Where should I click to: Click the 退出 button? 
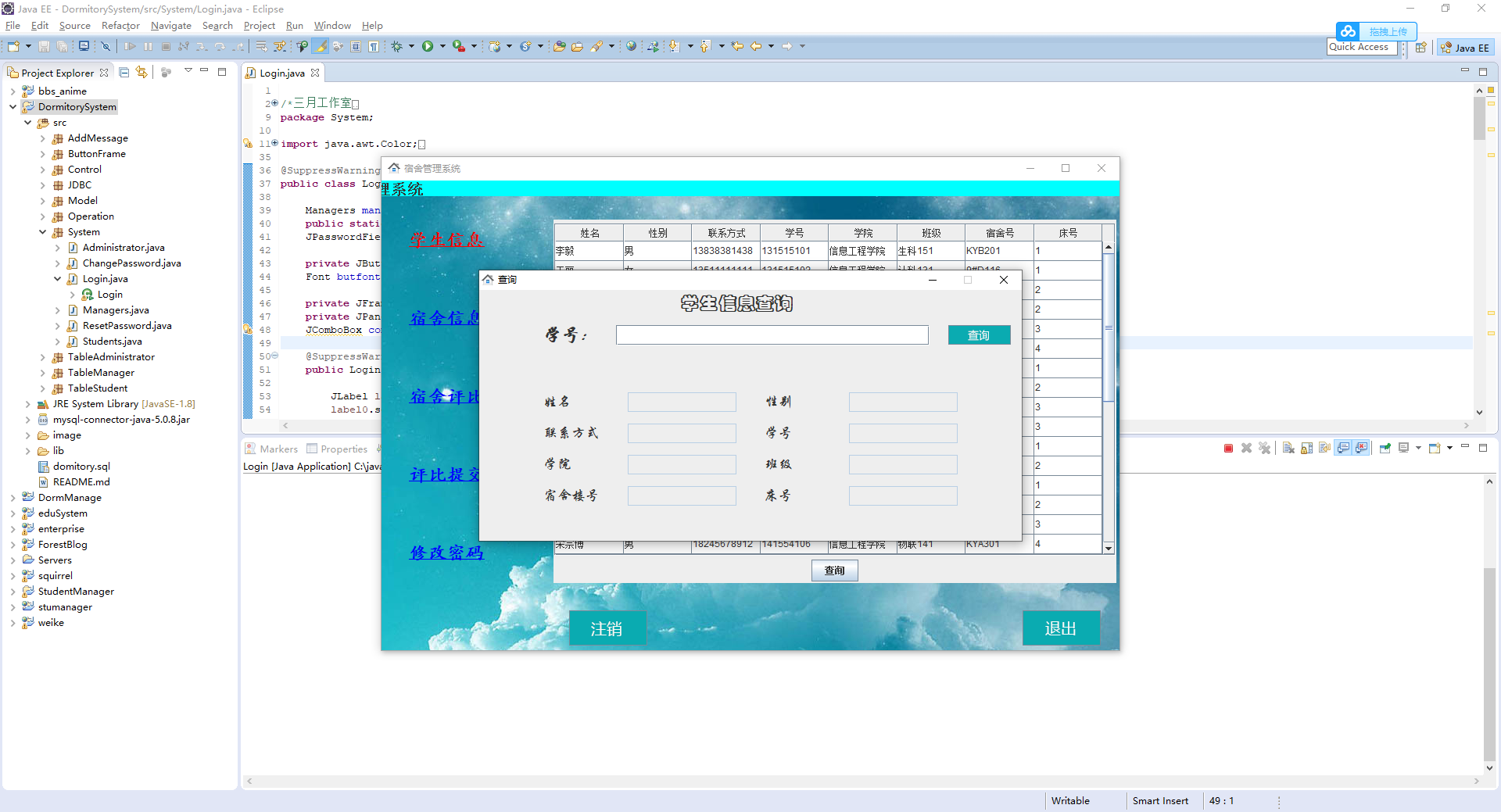(x=1061, y=628)
